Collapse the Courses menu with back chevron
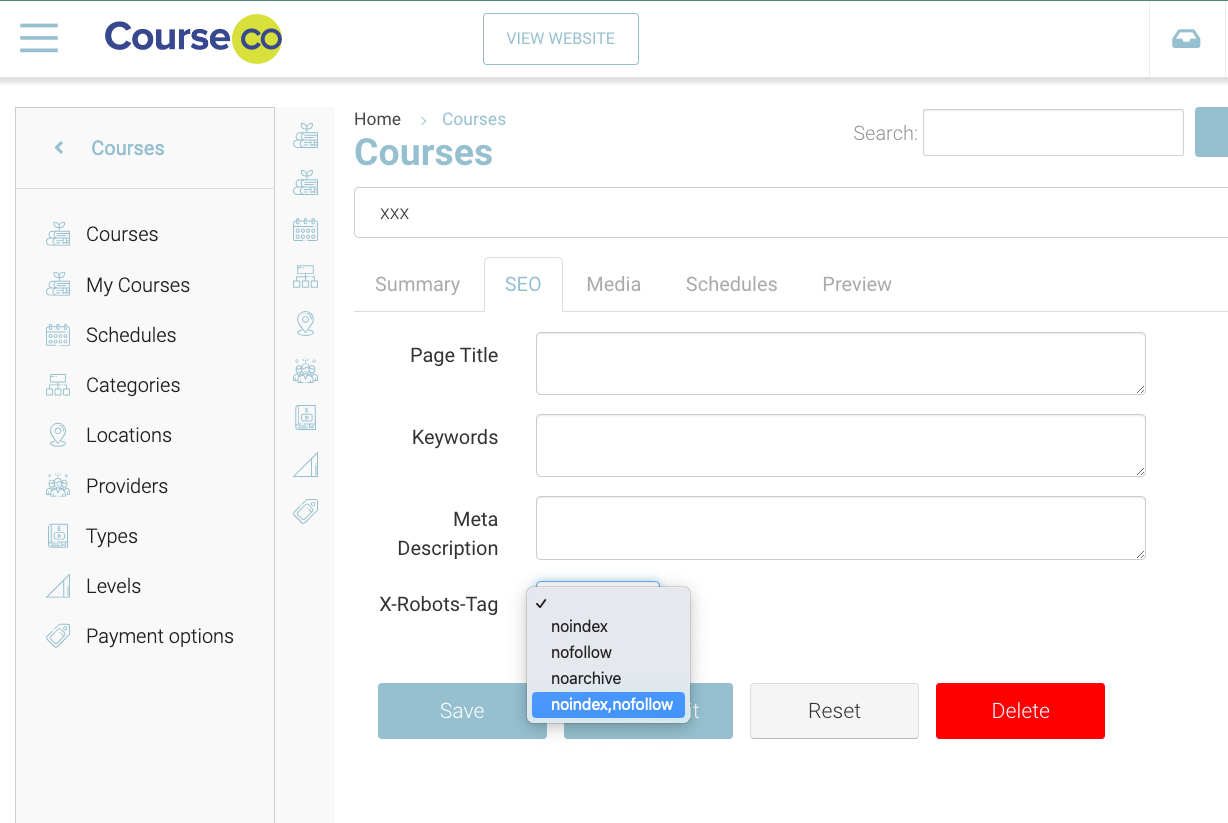 [x=59, y=148]
